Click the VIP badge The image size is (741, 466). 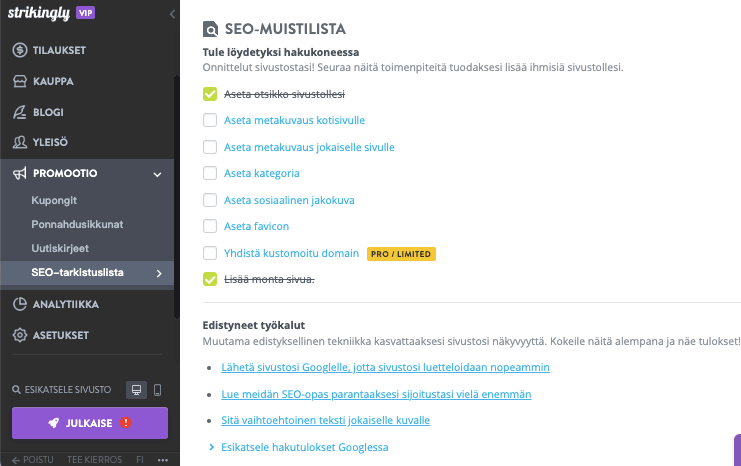(x=86, y=13)
